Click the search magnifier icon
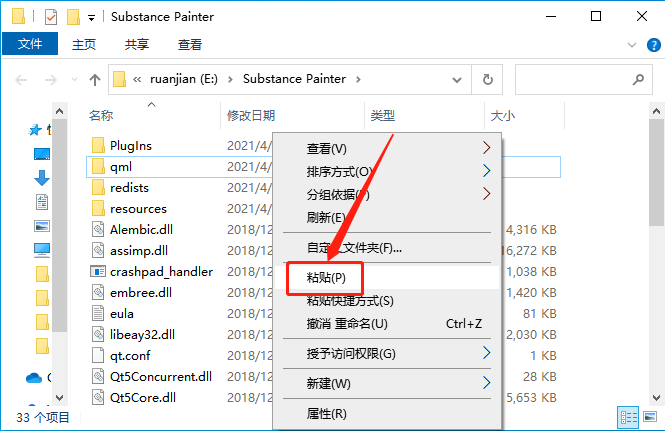 coord(638,79)
